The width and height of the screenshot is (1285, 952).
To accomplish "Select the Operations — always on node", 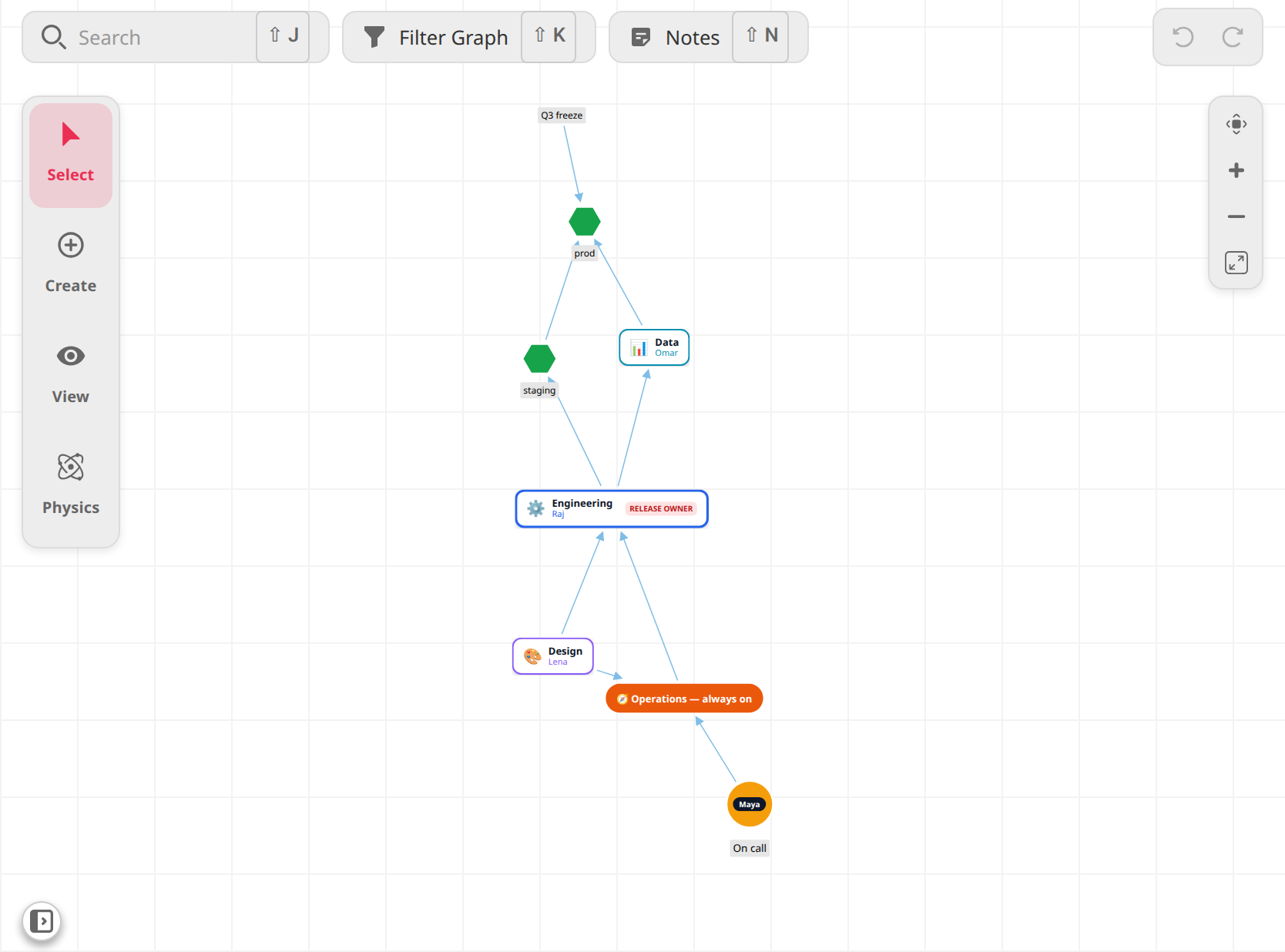I will click(x=684, y=699).
